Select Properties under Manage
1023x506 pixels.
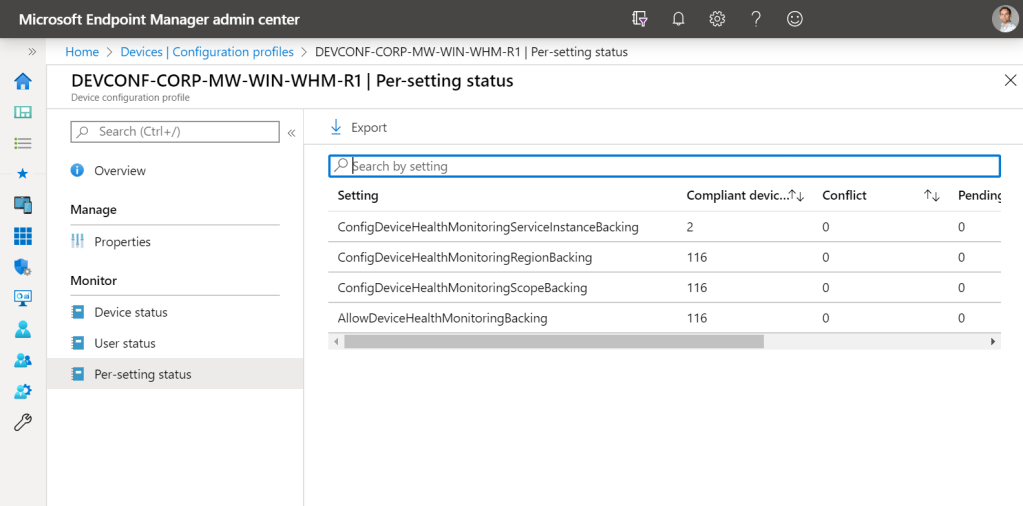tap(122, 242)
